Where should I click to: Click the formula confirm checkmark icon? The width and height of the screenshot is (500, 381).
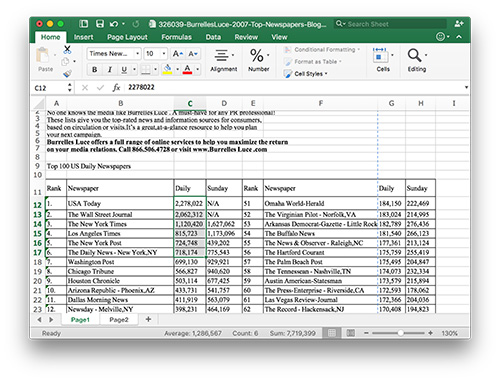coord(100,88)
